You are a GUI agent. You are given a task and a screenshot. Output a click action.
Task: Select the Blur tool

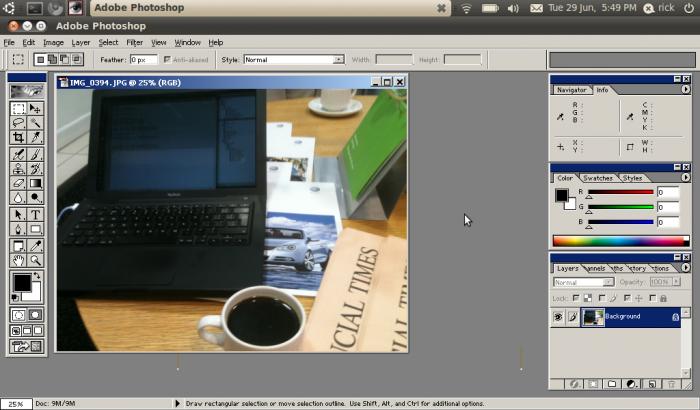[18, 197]
